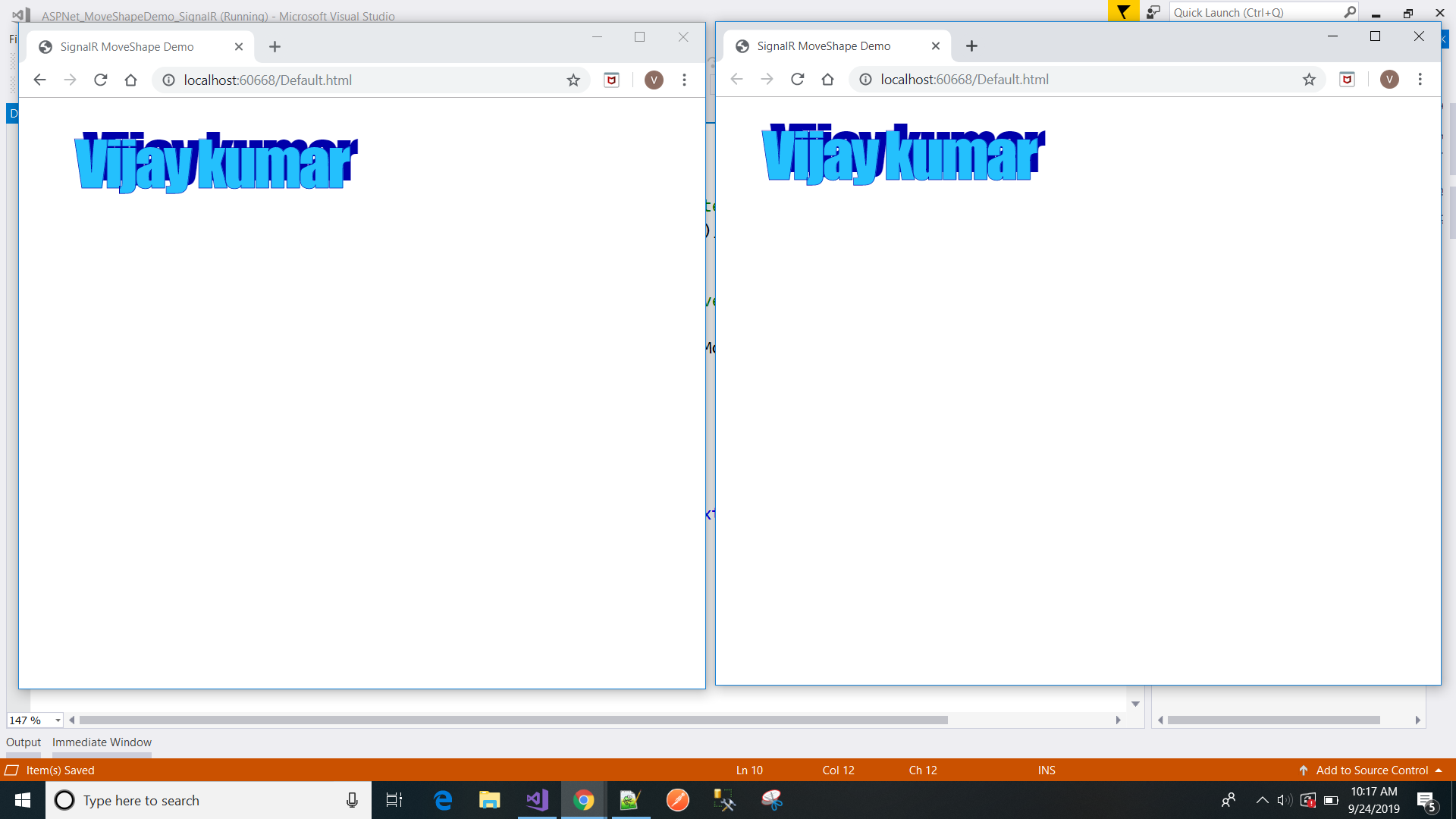Click Col 12 status bar entry

838,770
